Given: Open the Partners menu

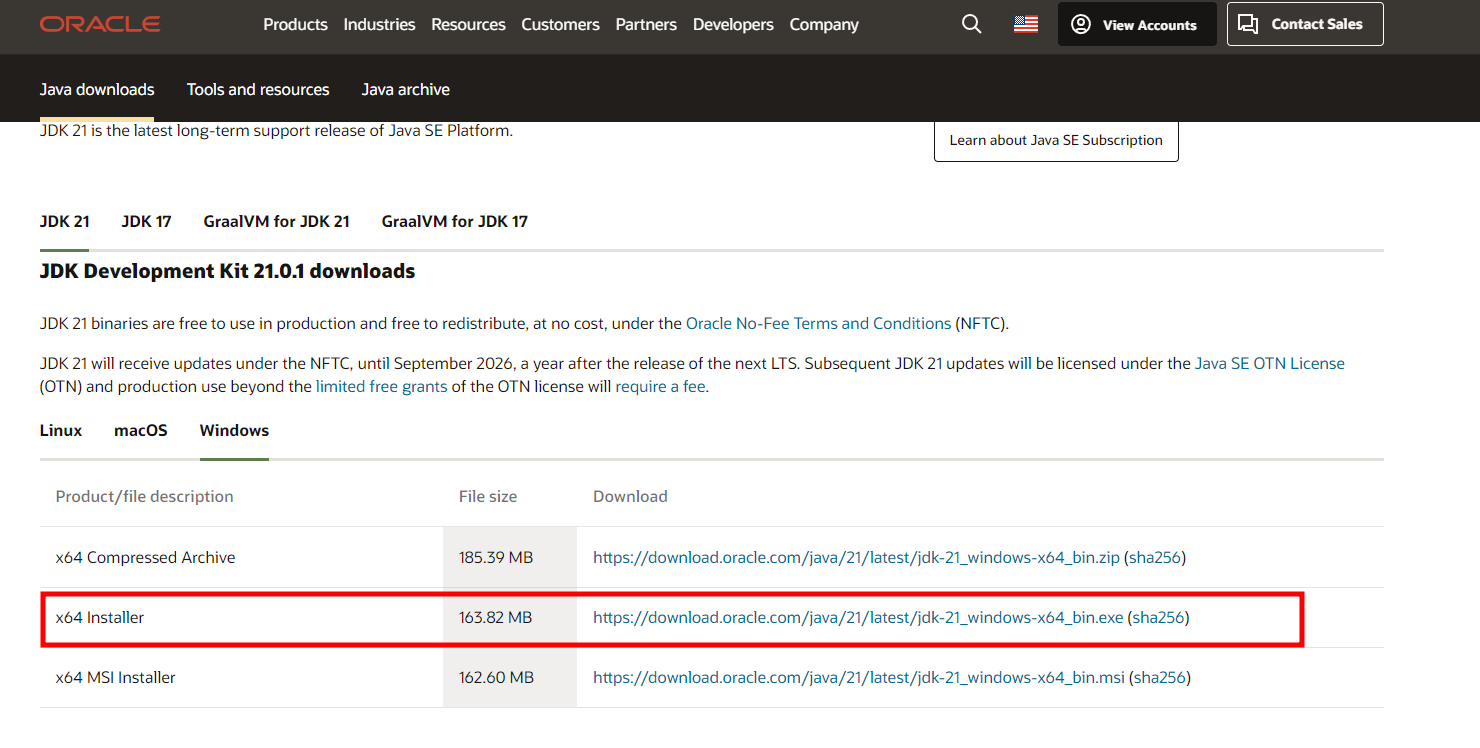Looking at the screenshot, I should pos(646,24).
